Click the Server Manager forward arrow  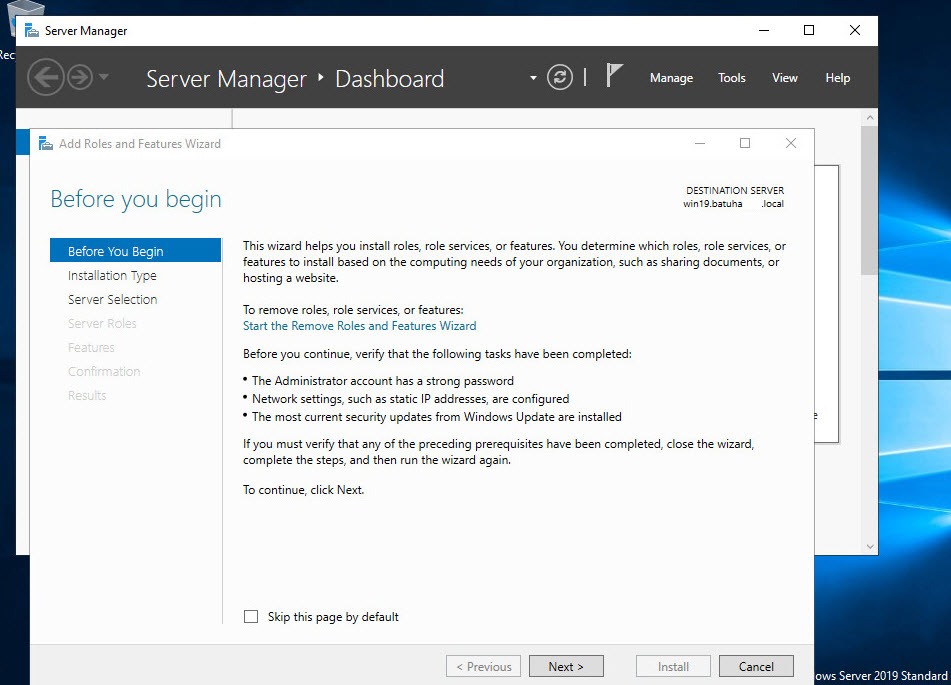pos(79,78)
